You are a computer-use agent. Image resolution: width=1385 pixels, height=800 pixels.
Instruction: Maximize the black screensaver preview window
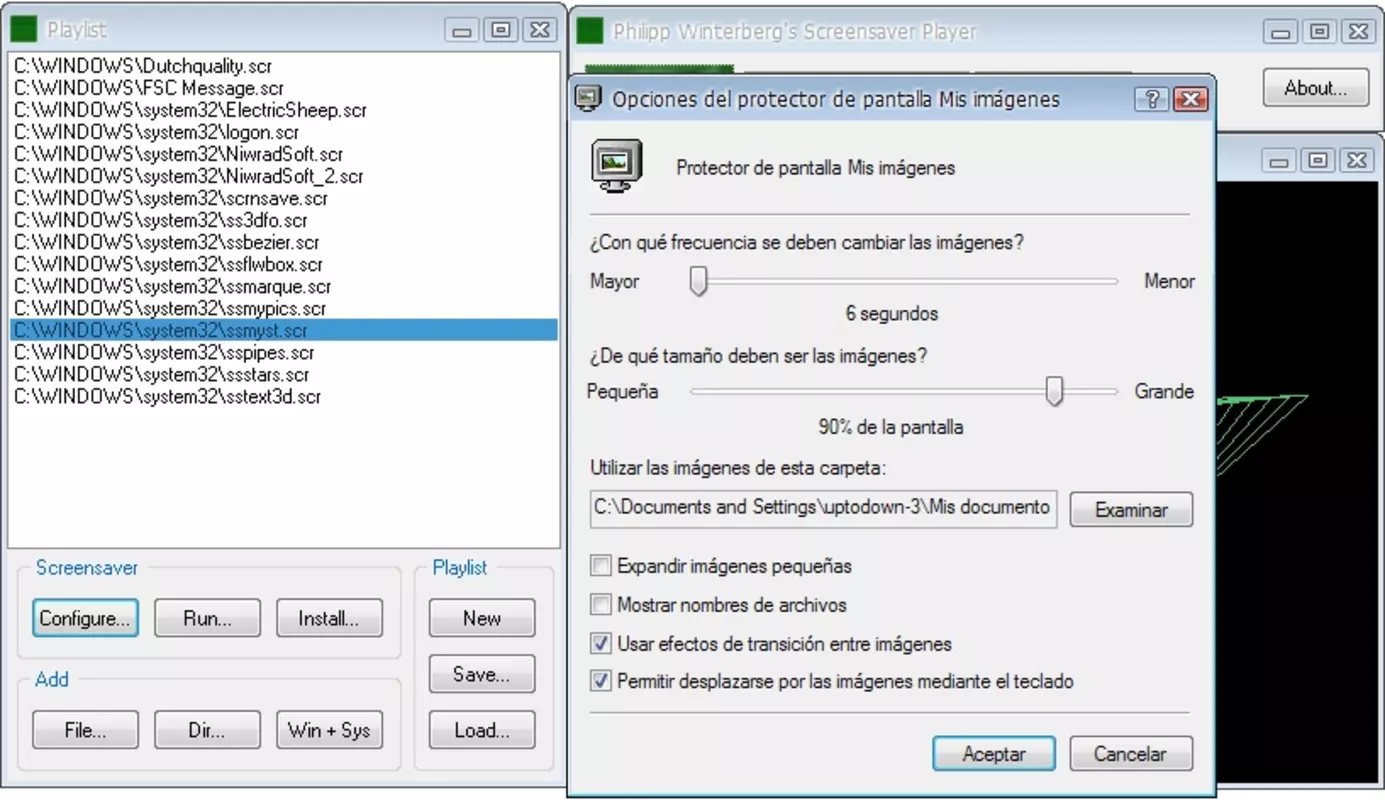[x=1318, y=160]
